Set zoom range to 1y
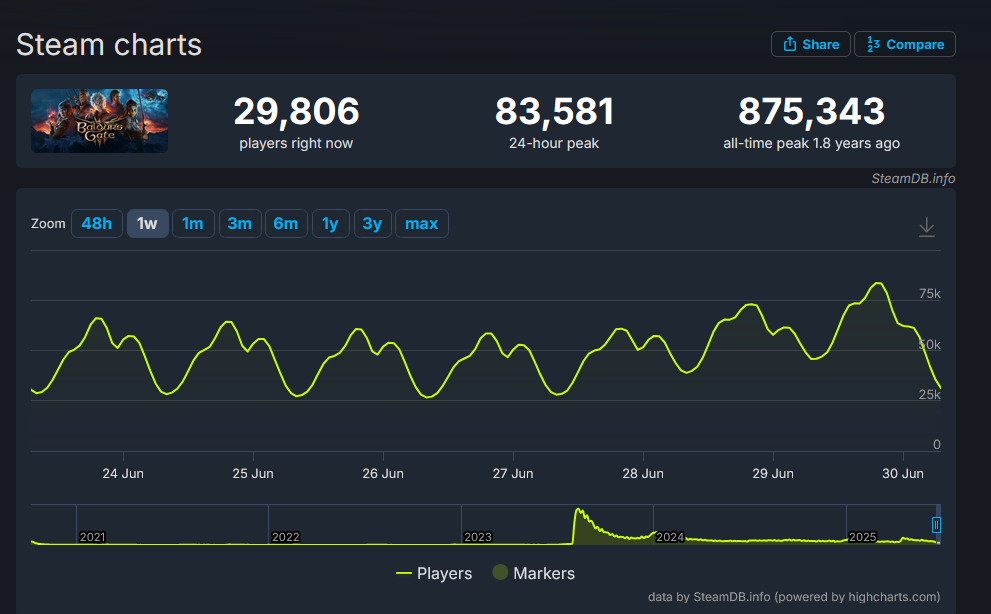The image size is (991, 614). click(331, 223)
